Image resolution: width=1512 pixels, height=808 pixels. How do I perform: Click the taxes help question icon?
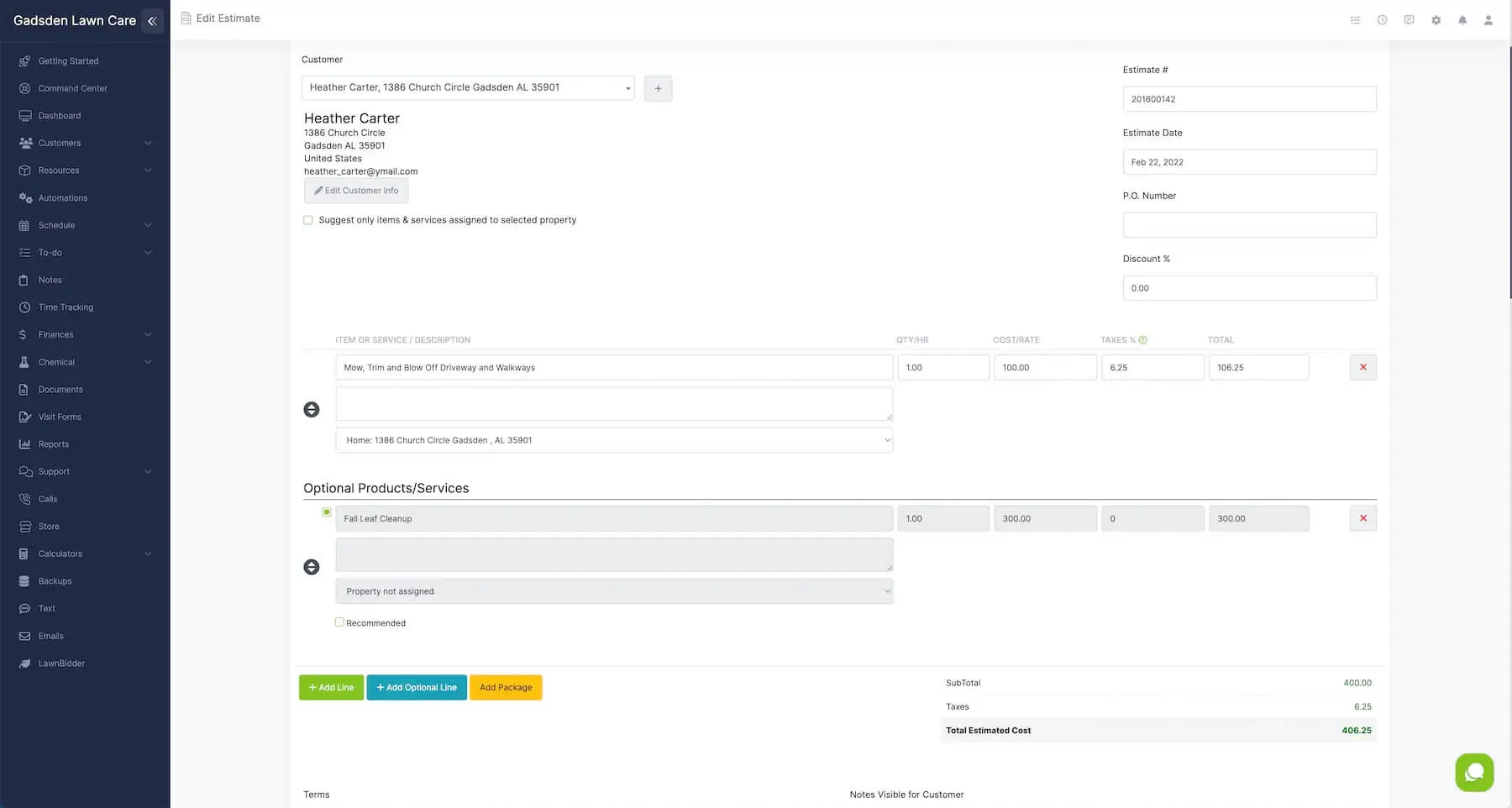(1143, 340)
